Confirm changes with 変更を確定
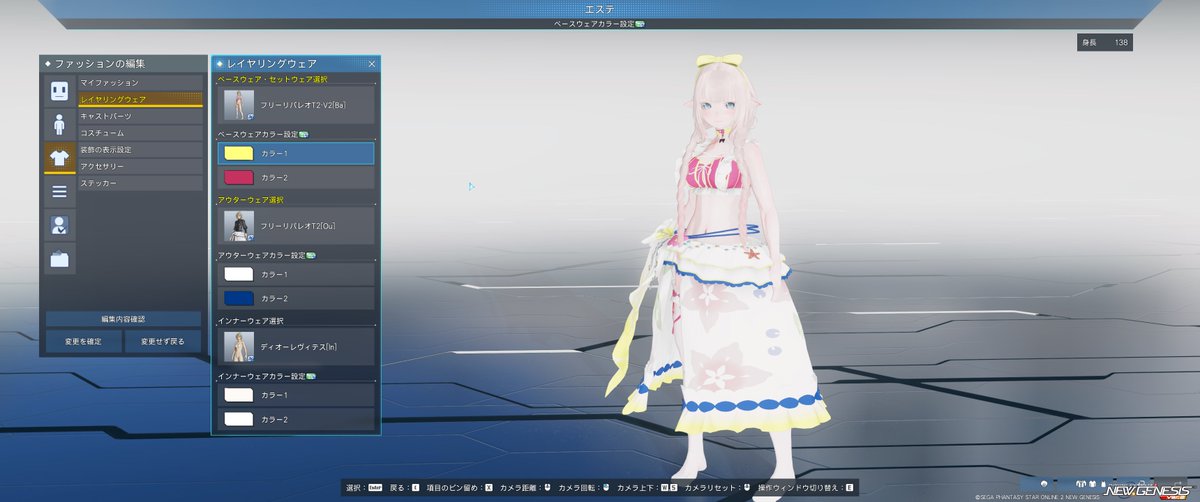The height and width of the screenshot is (502, 1200). tap(84, 341)
